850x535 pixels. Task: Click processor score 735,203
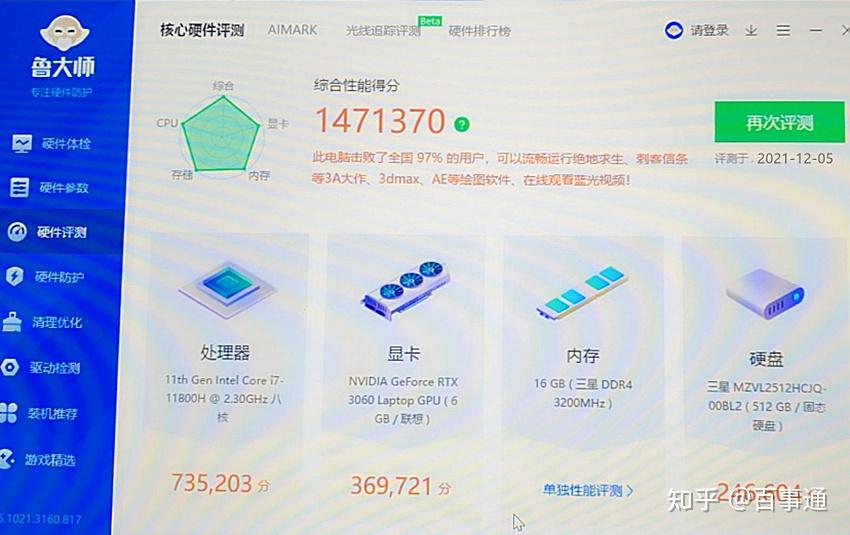(212, 483)
